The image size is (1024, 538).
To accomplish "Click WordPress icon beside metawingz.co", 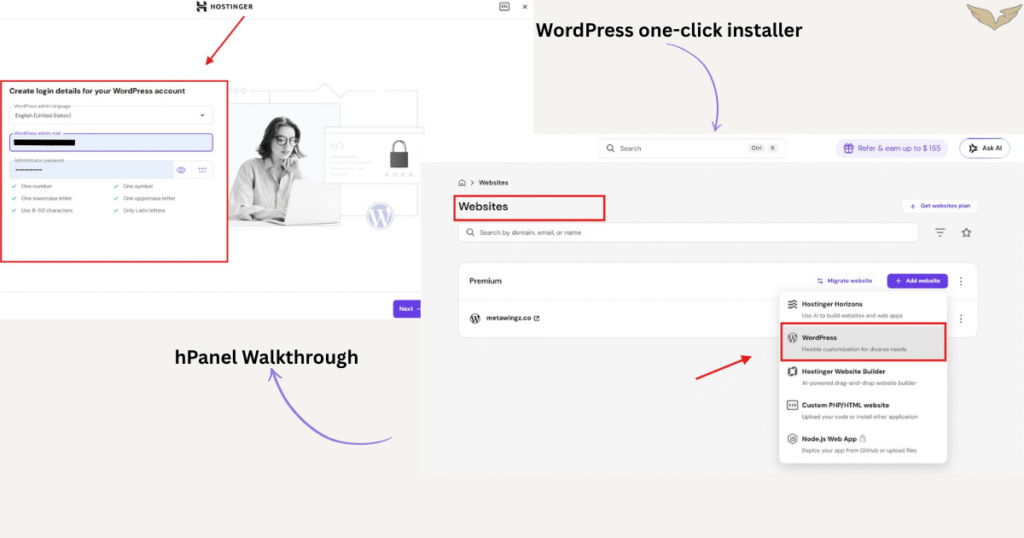I will [x=475, y=318].
